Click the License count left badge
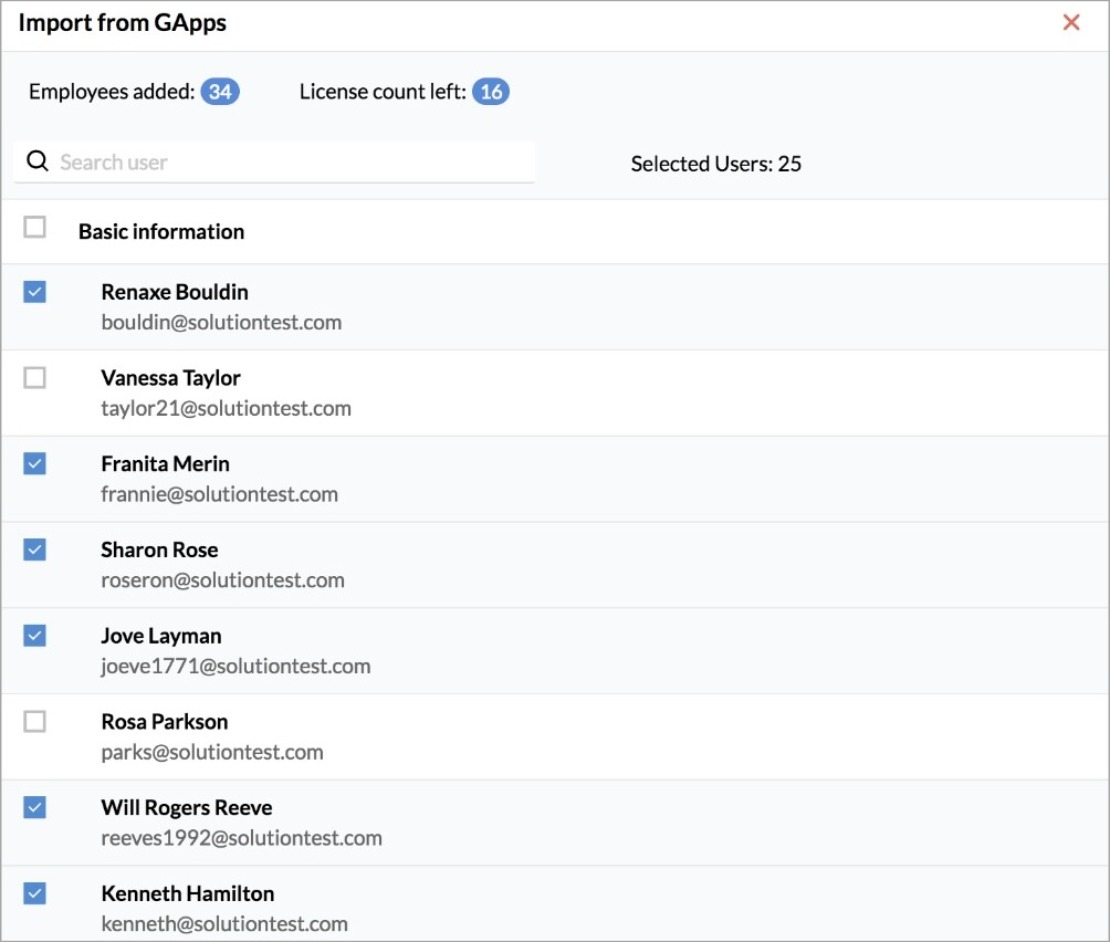Screen dimensions: 1110x942 pyautogui.click(x=490, y=93)
